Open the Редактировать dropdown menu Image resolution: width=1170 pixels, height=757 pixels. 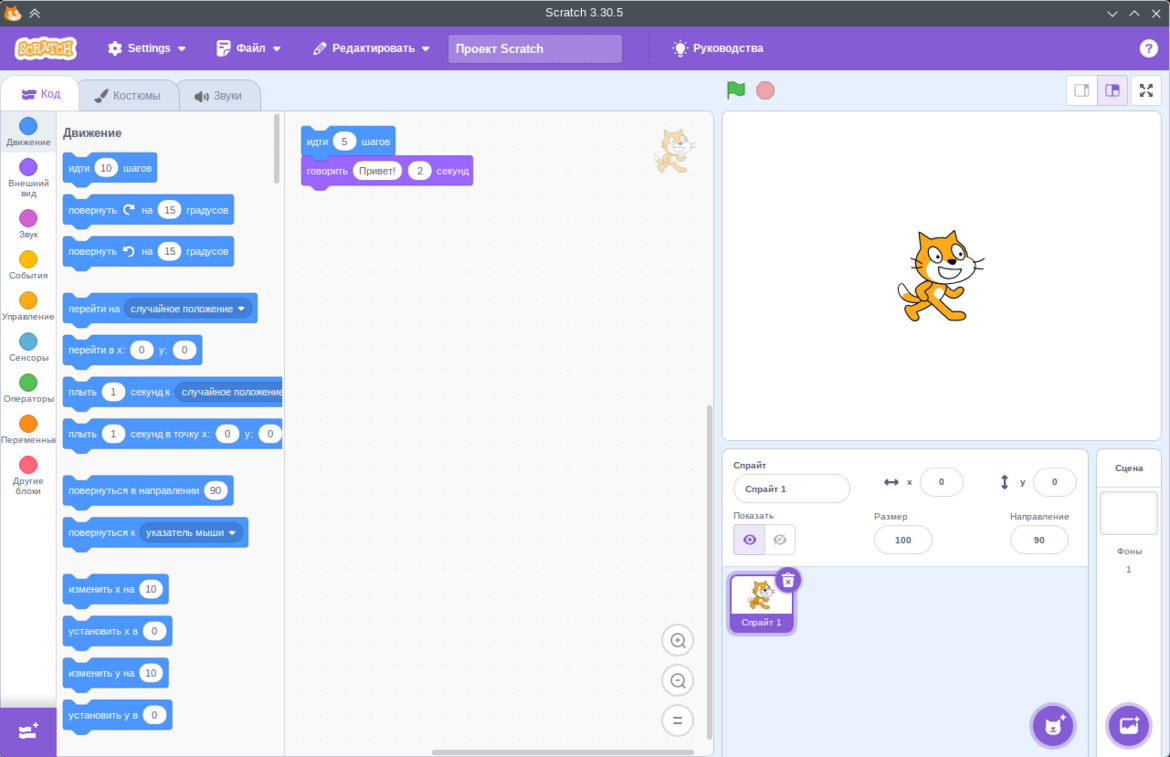click(372, 48)
